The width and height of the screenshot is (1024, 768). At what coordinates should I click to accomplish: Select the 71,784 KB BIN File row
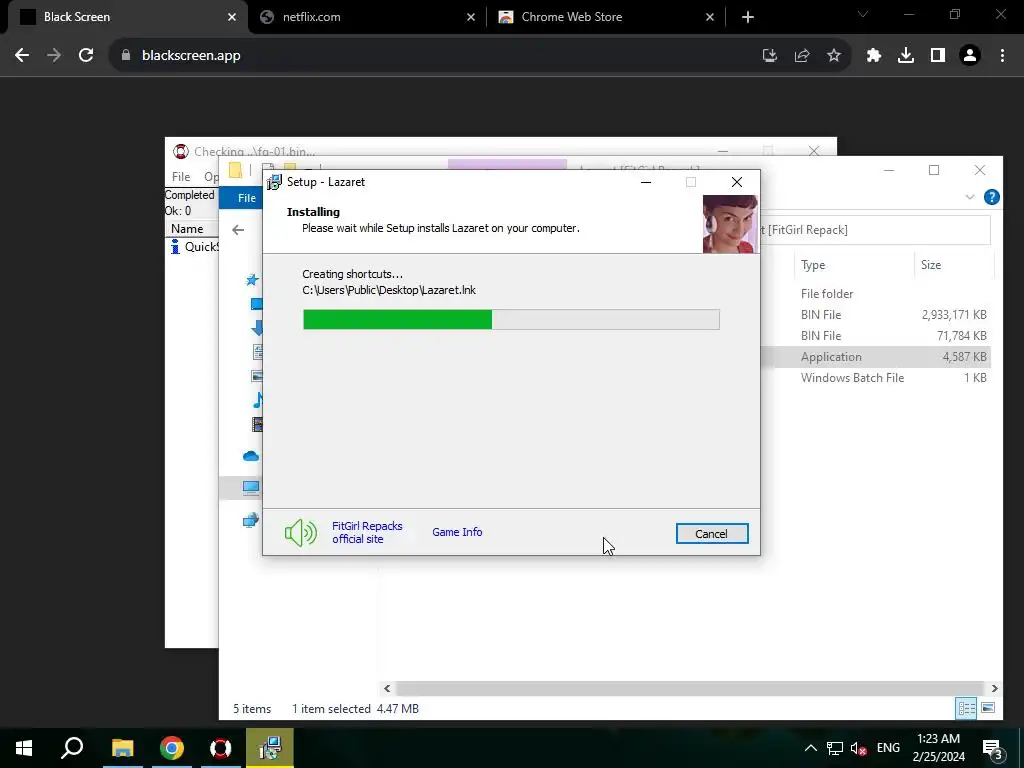pyautogui.click(x=875, y=336)
